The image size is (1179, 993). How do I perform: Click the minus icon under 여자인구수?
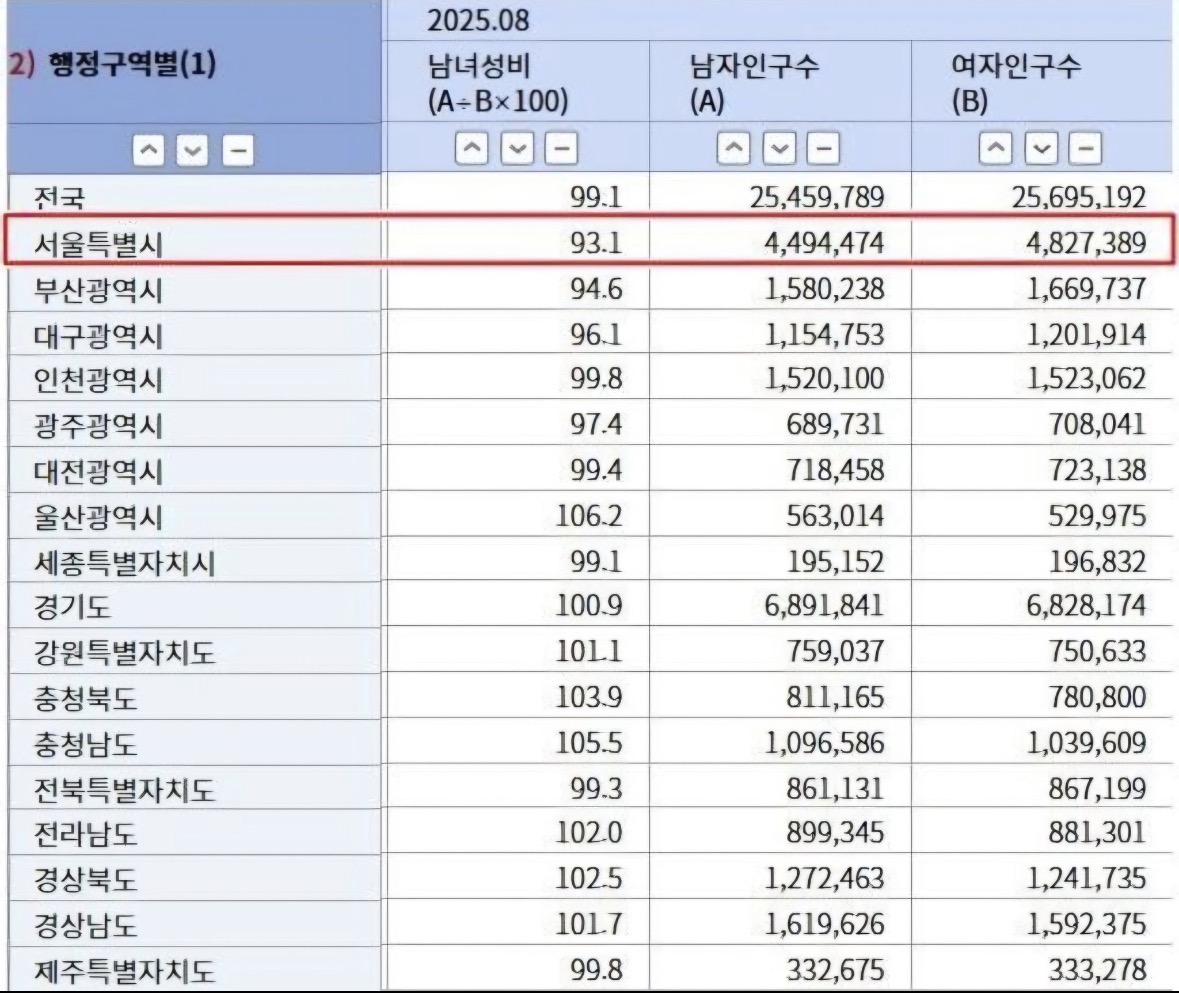(1087, 149)
